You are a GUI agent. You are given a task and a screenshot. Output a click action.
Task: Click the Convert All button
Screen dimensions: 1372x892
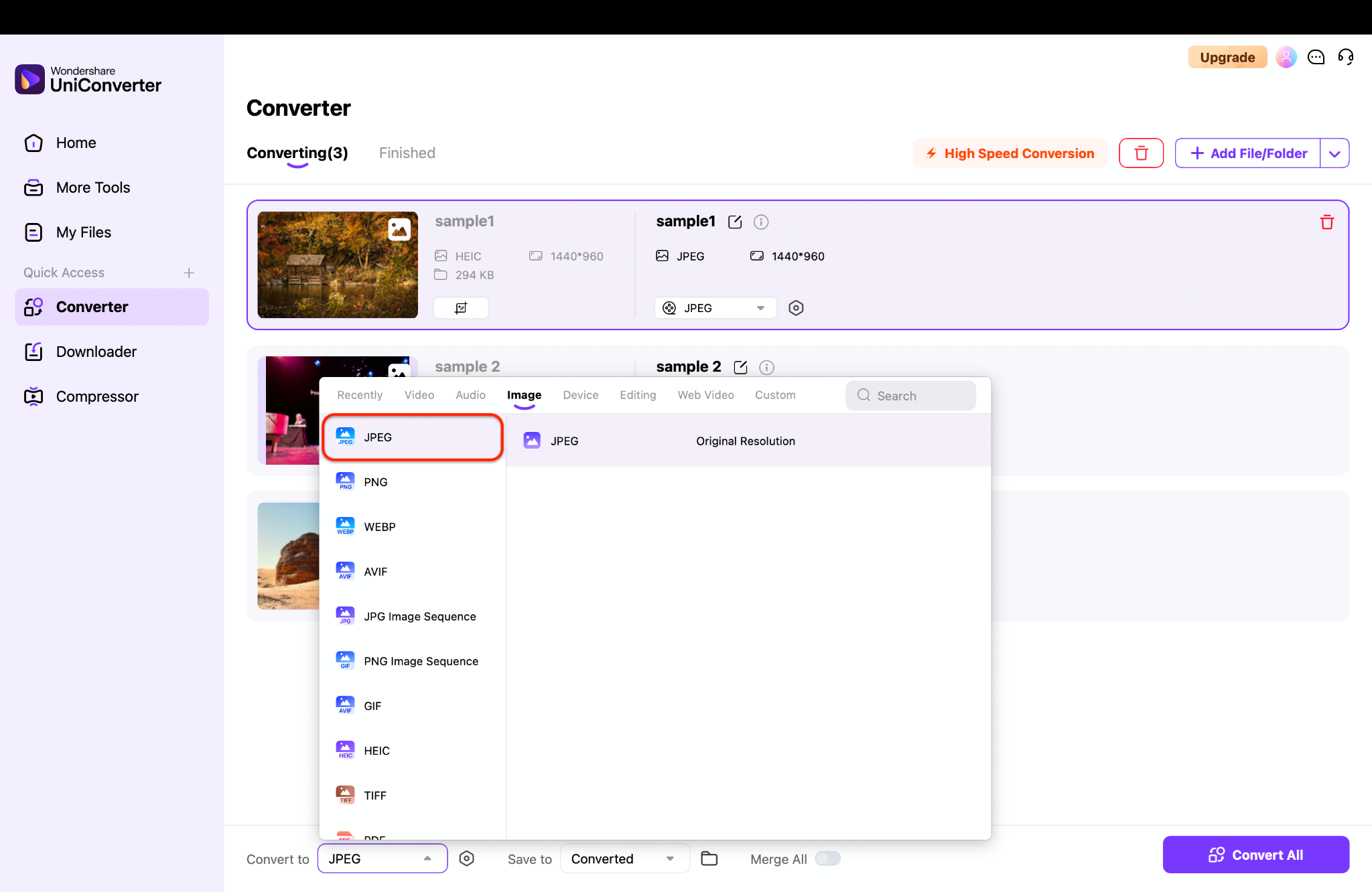(x=1255, y=854)
